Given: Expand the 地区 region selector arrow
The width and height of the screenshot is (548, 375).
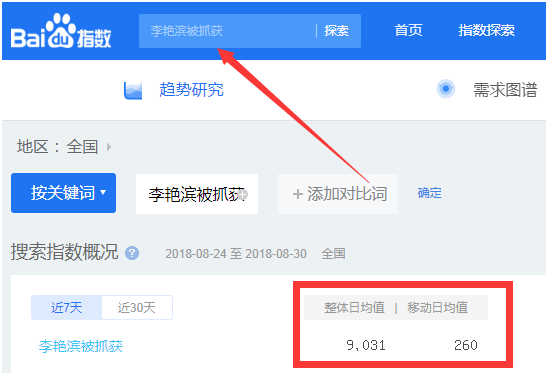Looking at the screenshot, I should point(109,147).
